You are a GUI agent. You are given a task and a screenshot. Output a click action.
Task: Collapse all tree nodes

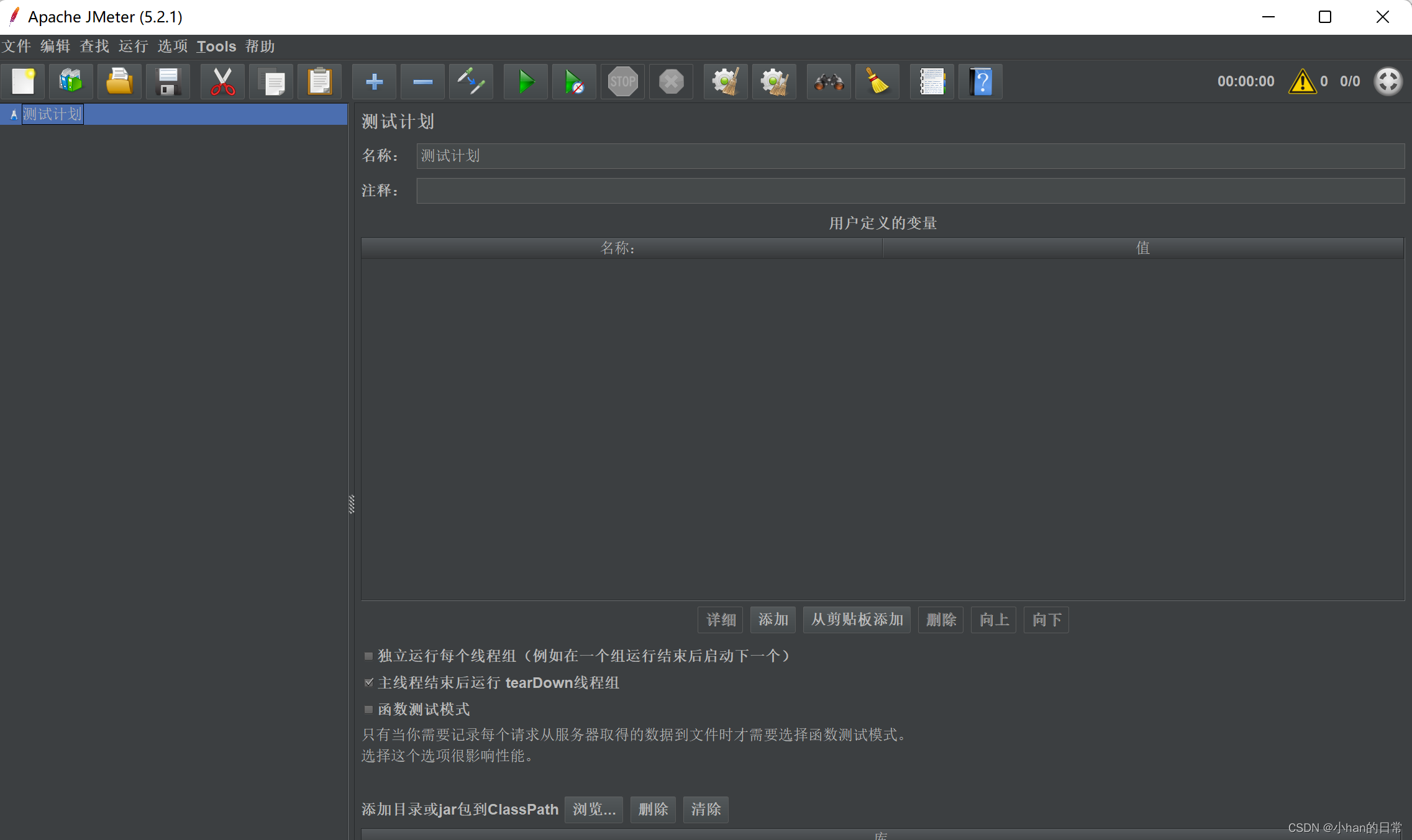[422, 81]
